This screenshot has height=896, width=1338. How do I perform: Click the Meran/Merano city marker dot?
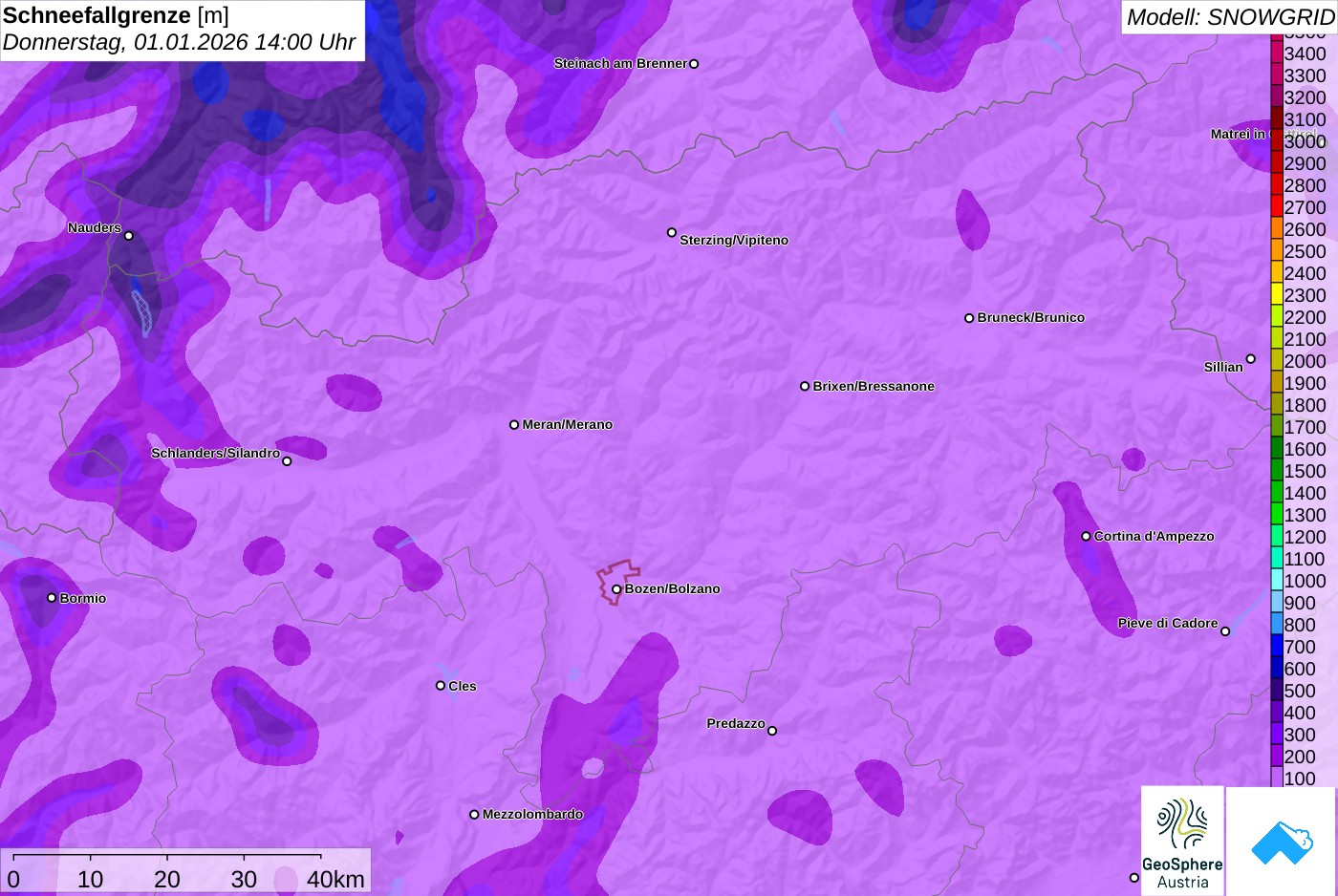click(x=514, y=424)
